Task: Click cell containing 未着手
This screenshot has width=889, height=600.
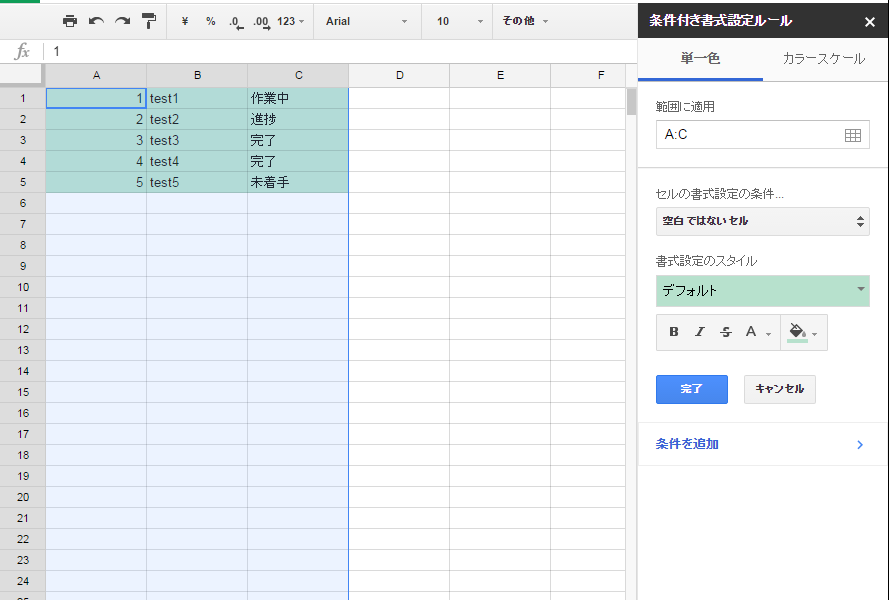Action: point(298,182)
